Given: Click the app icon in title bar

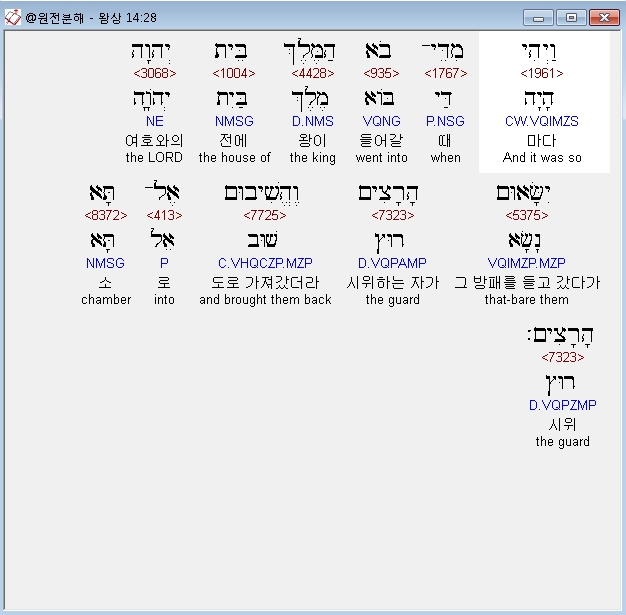Looking at the screenshot, I should 12,17.
